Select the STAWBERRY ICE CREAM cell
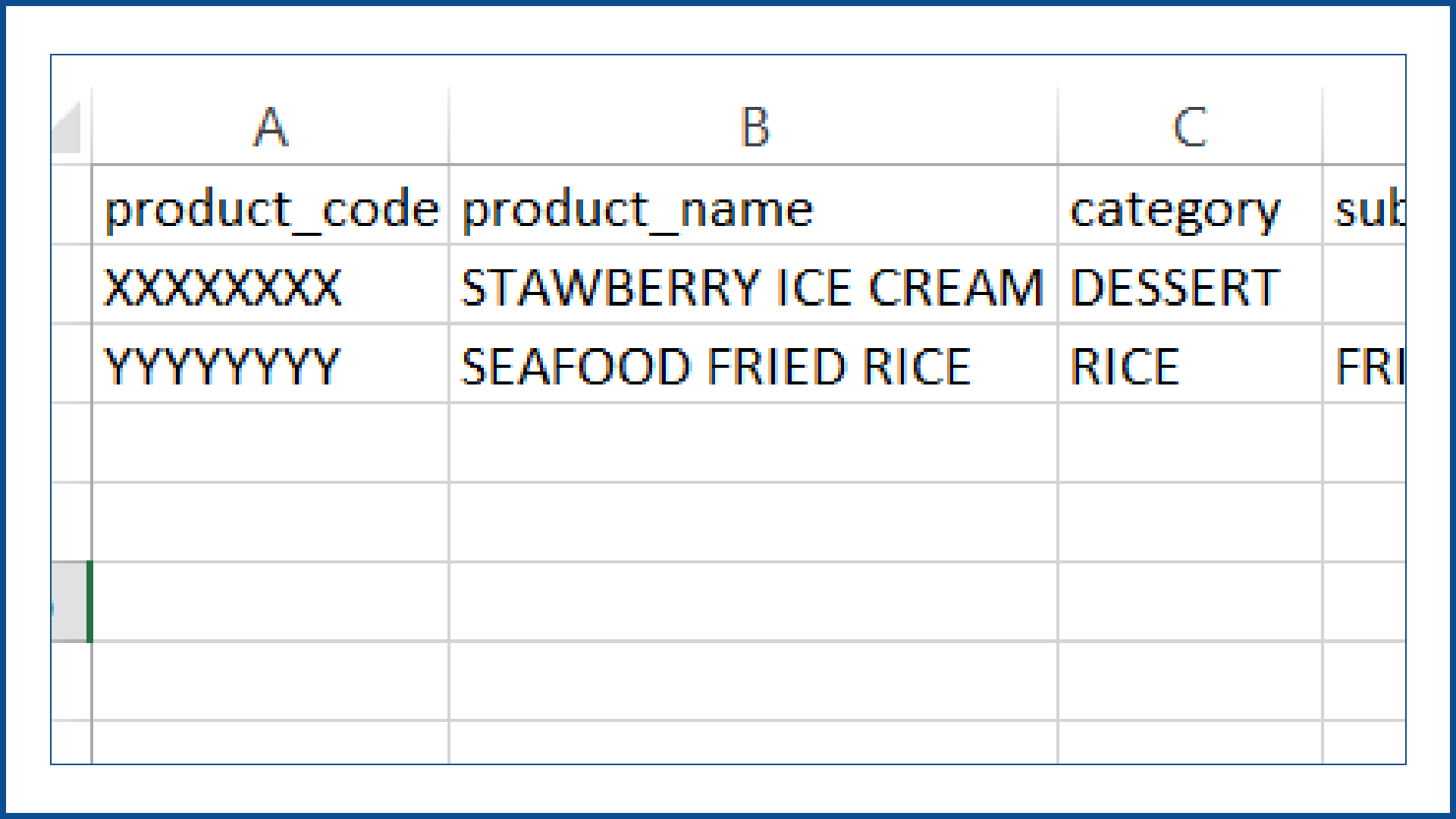Image resolution: width=1456 pixels, height=819 pixels. pos(753,287)
